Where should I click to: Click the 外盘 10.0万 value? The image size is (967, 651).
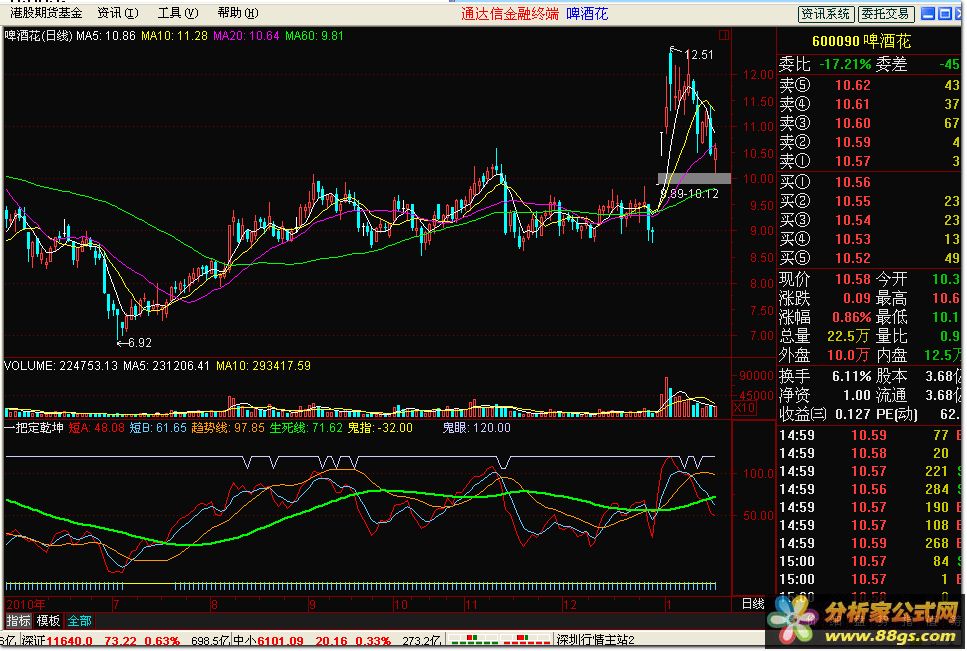(x=847, y=356)
